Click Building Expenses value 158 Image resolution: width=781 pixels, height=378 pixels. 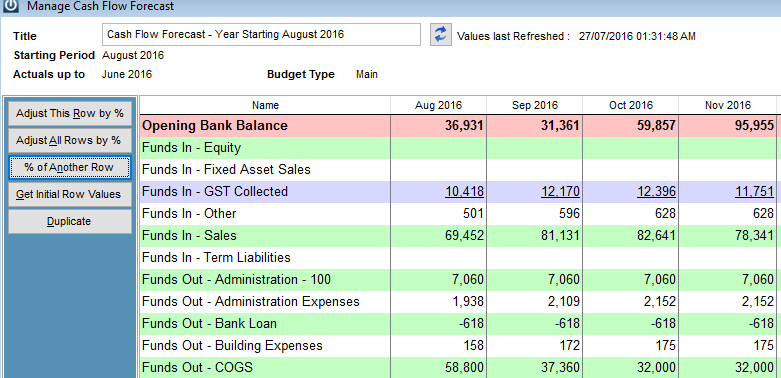coord(473,346)
